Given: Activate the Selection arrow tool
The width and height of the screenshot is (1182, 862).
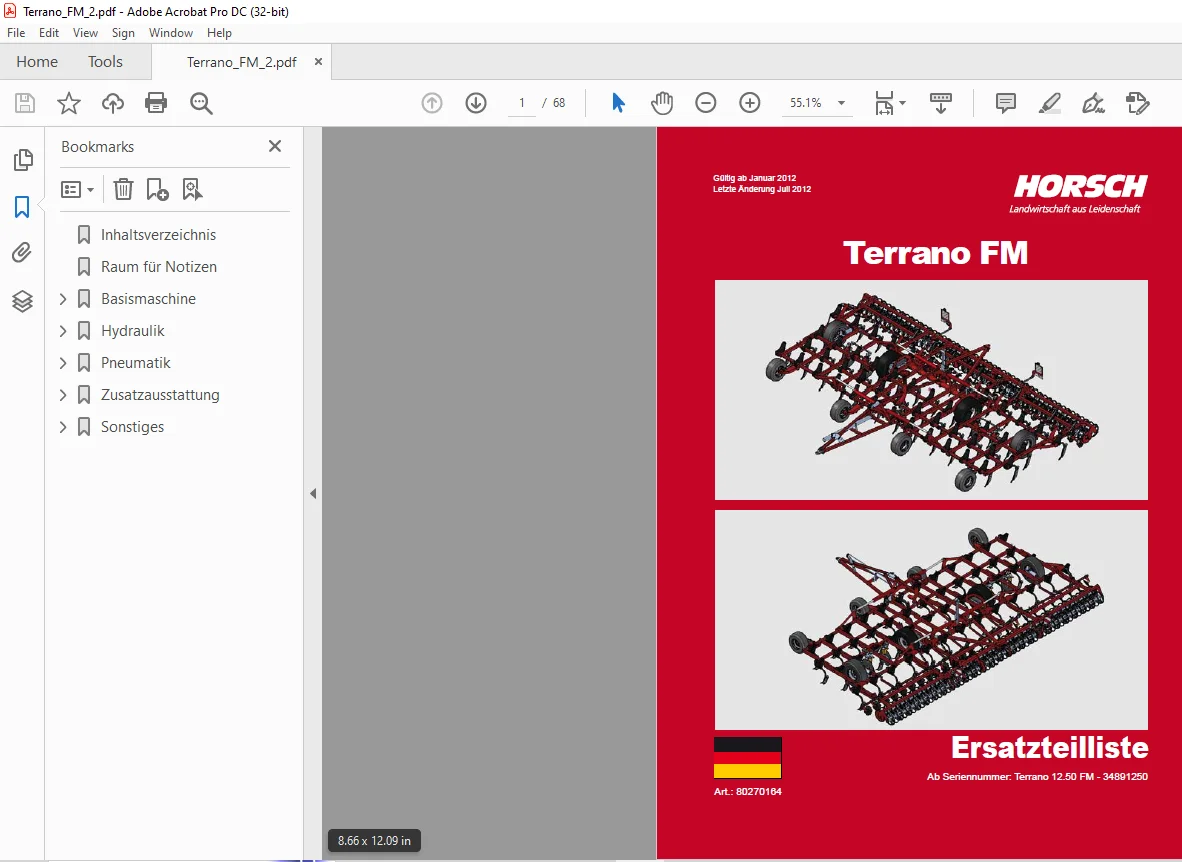Looking at the screenshot, I should (618, 103).
